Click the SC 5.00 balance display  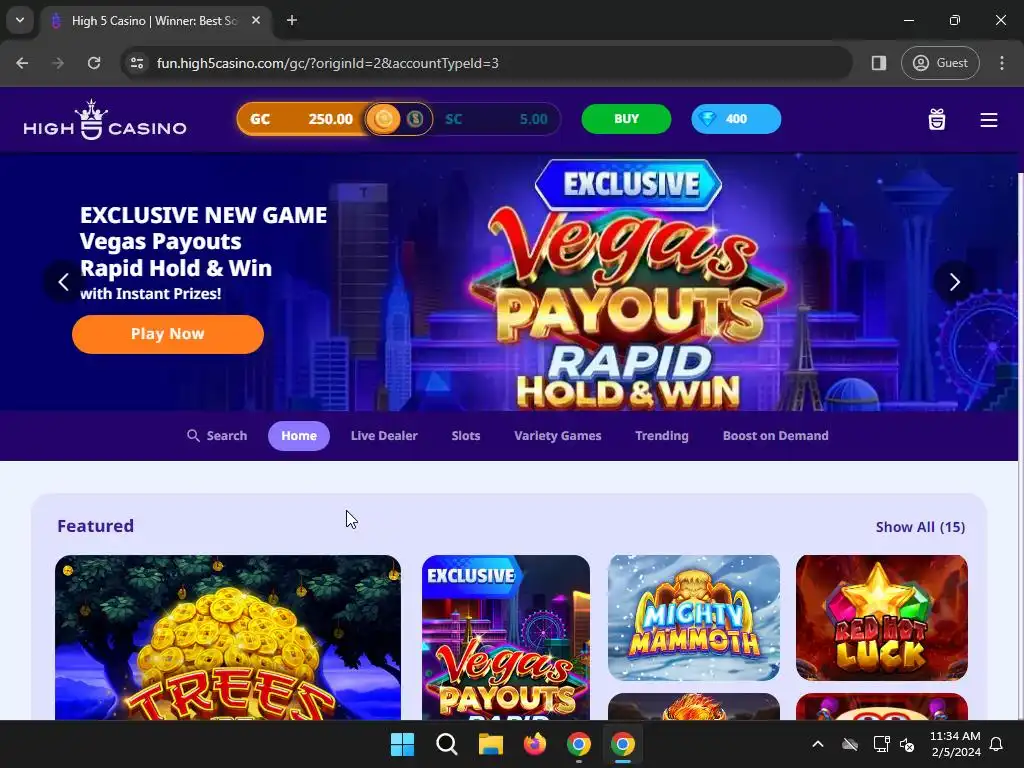[x=496, y=119]
